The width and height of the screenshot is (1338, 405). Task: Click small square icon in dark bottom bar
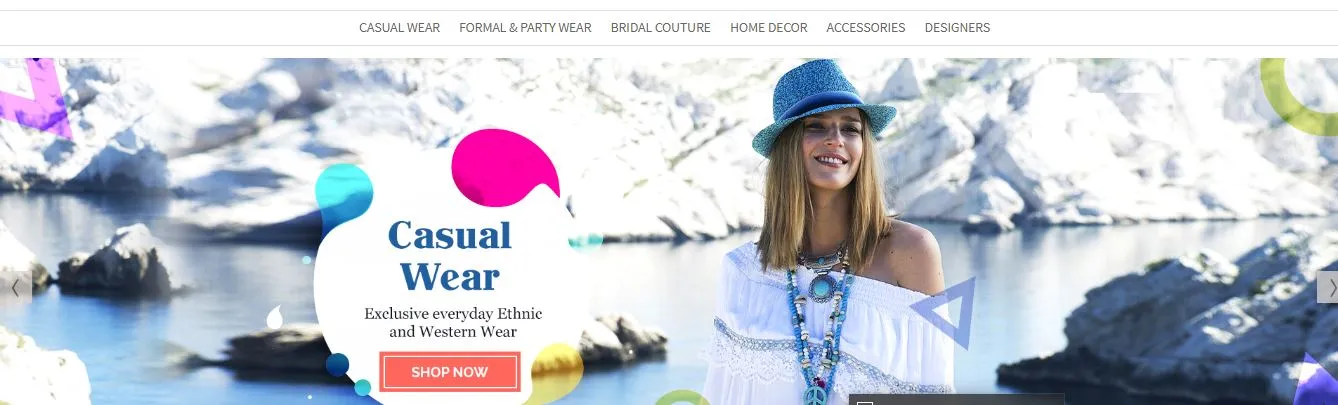[x=865, y=402]
